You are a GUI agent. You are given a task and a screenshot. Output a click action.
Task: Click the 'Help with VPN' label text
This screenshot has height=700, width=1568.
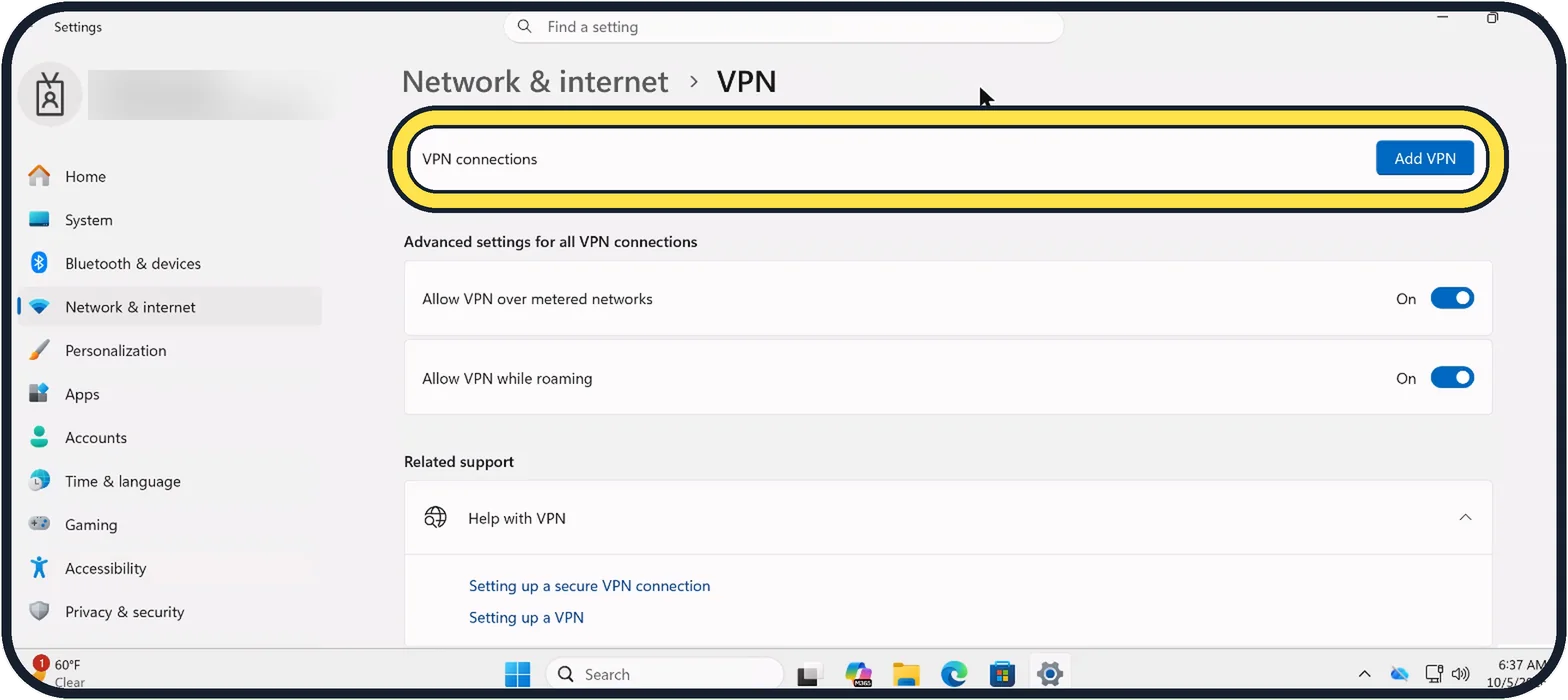coord(517,518)
